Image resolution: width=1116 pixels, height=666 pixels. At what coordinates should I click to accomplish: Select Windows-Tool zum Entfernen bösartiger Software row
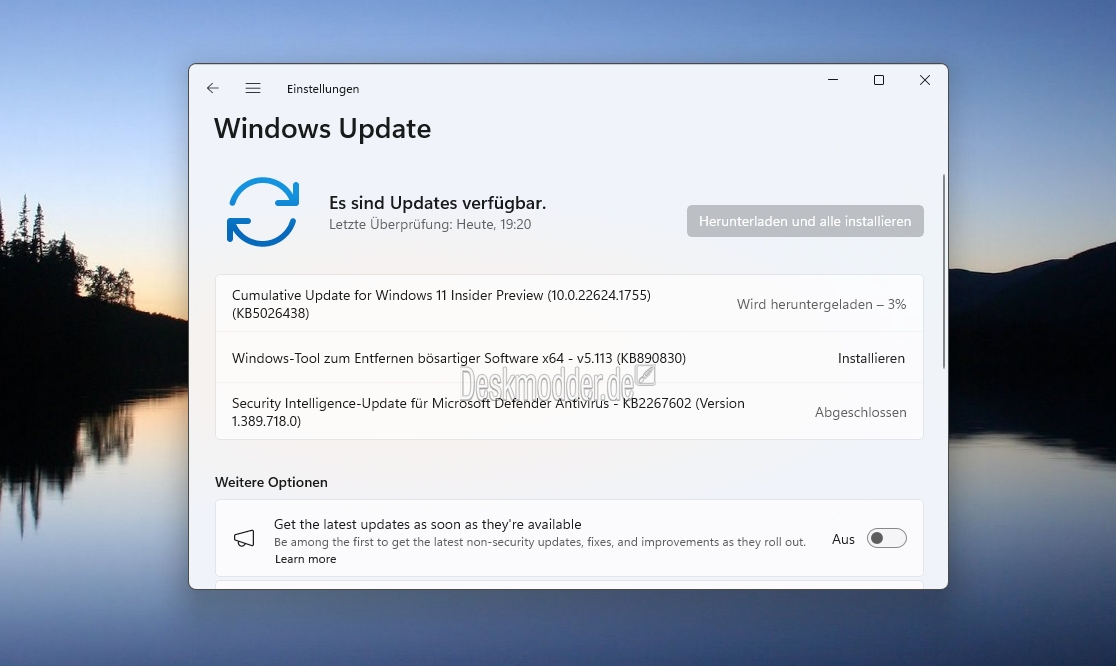click(x=569, y=358)
